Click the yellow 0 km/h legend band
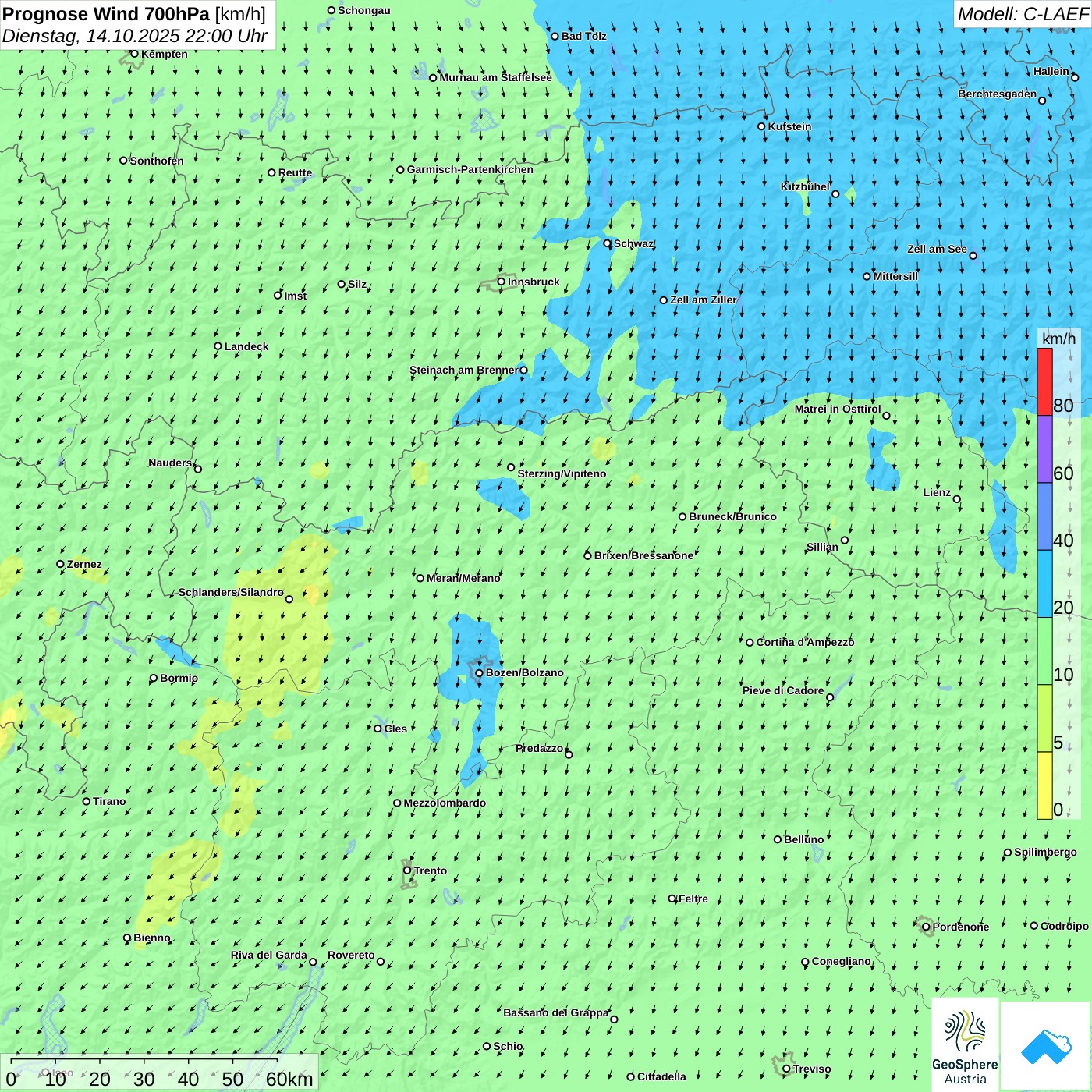The height and width of the screenshot is (1092, 1092). coord(1044,785)
